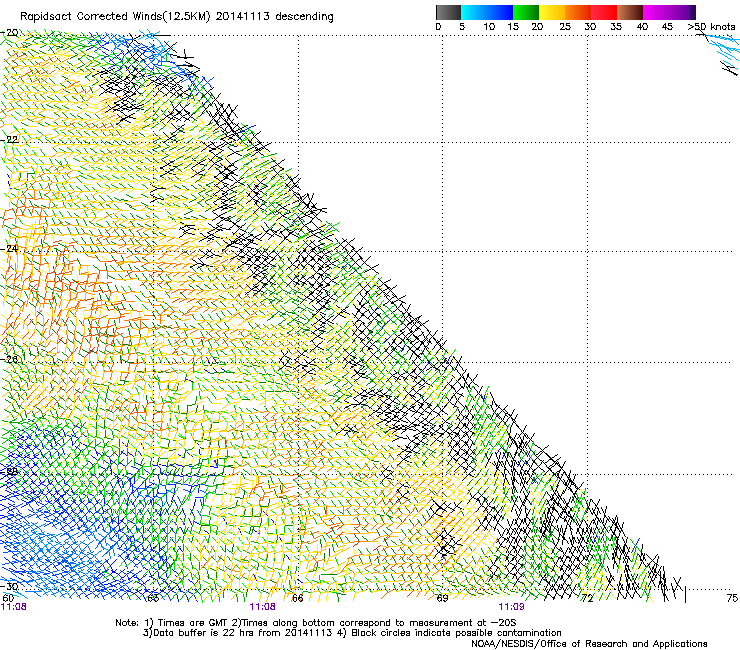Click the '-30' latitude label
This screenshot has height=650, width=740.
10,586
